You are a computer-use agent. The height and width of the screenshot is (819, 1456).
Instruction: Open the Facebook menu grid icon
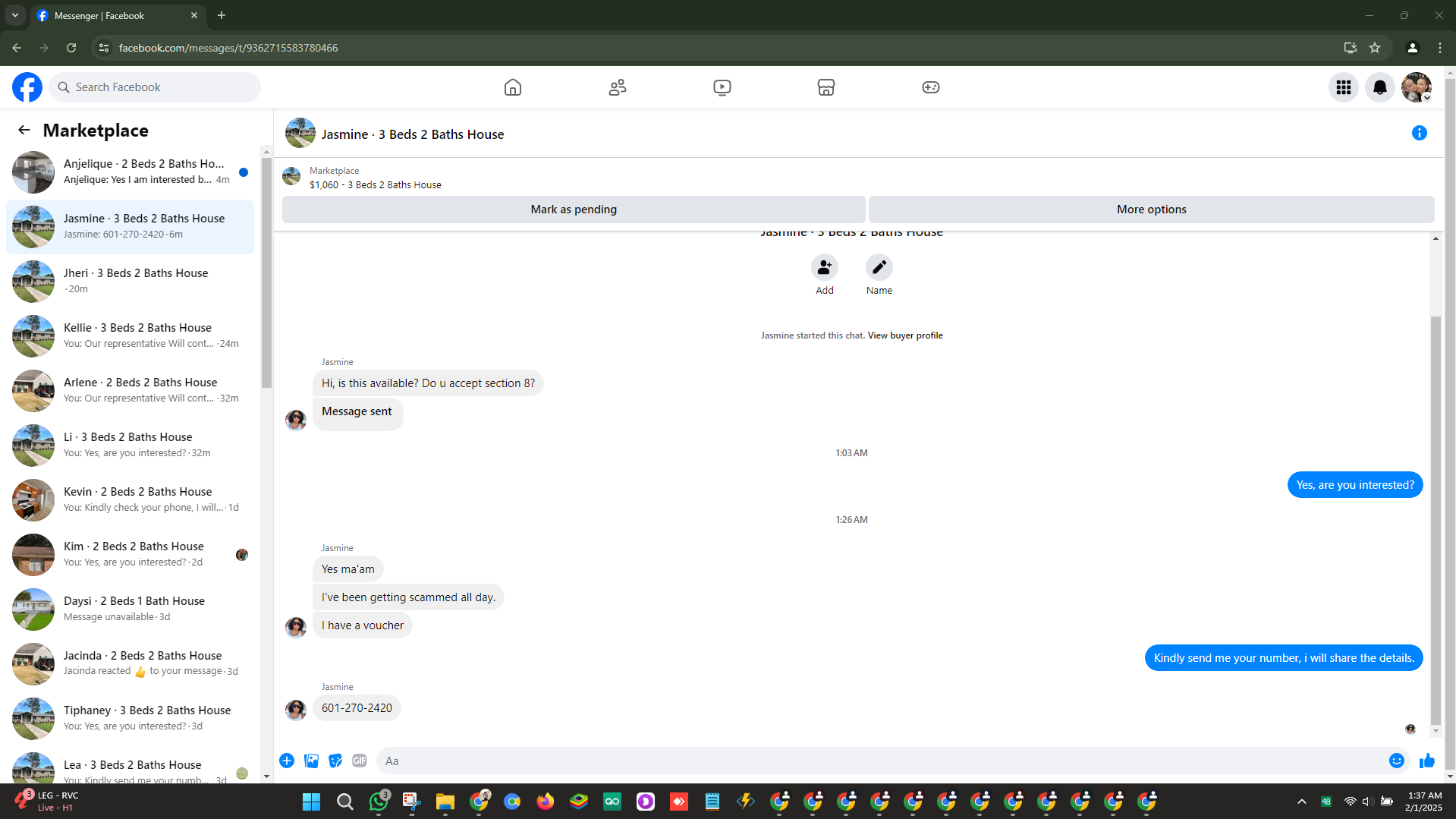[x=1344, y=87]
